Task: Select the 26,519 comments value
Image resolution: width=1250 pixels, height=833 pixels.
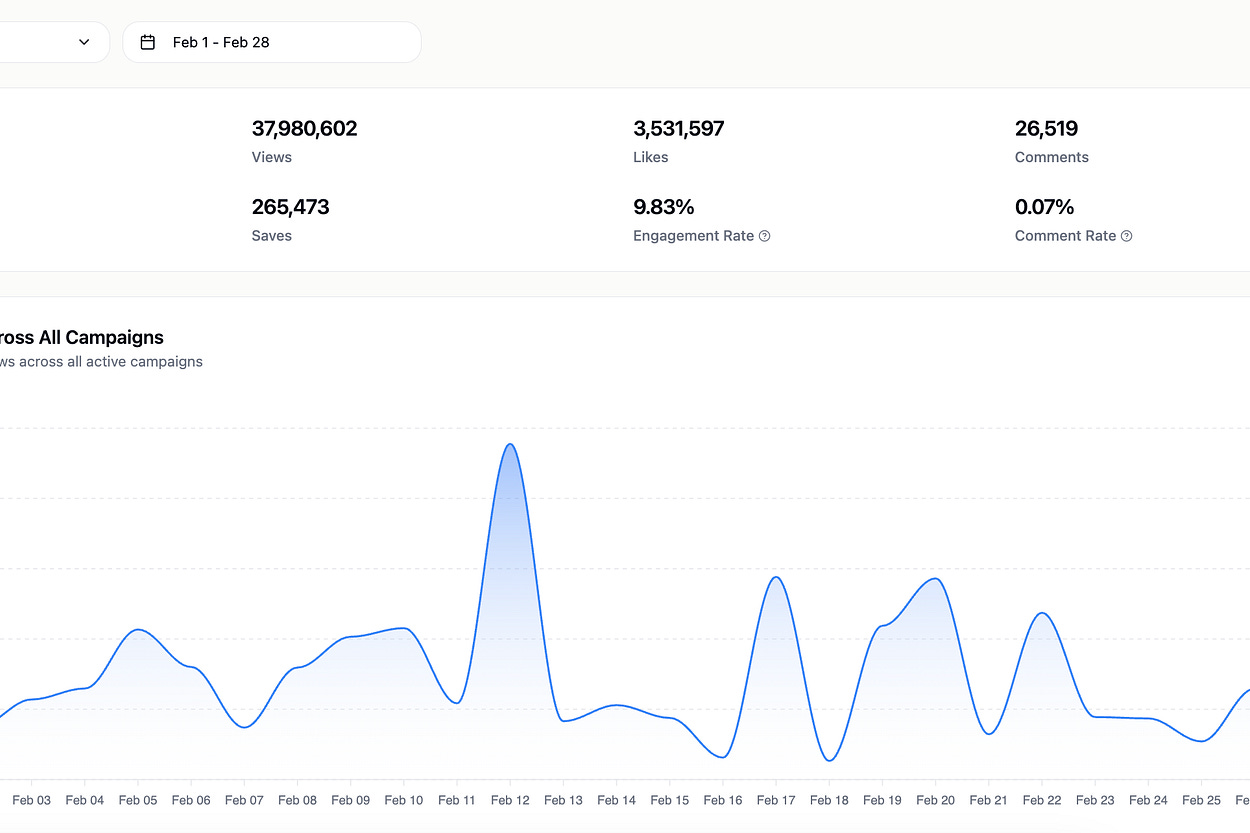Action: coord(1046,128)
